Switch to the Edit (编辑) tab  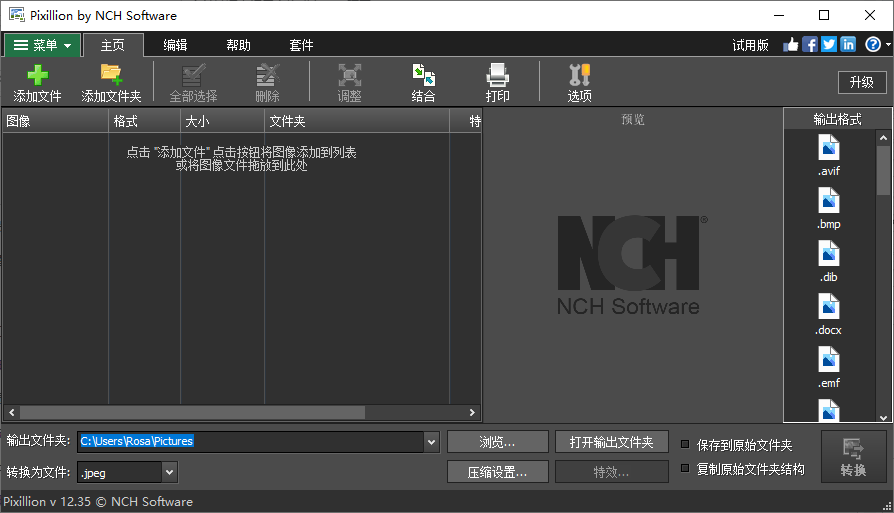[175, 45]
